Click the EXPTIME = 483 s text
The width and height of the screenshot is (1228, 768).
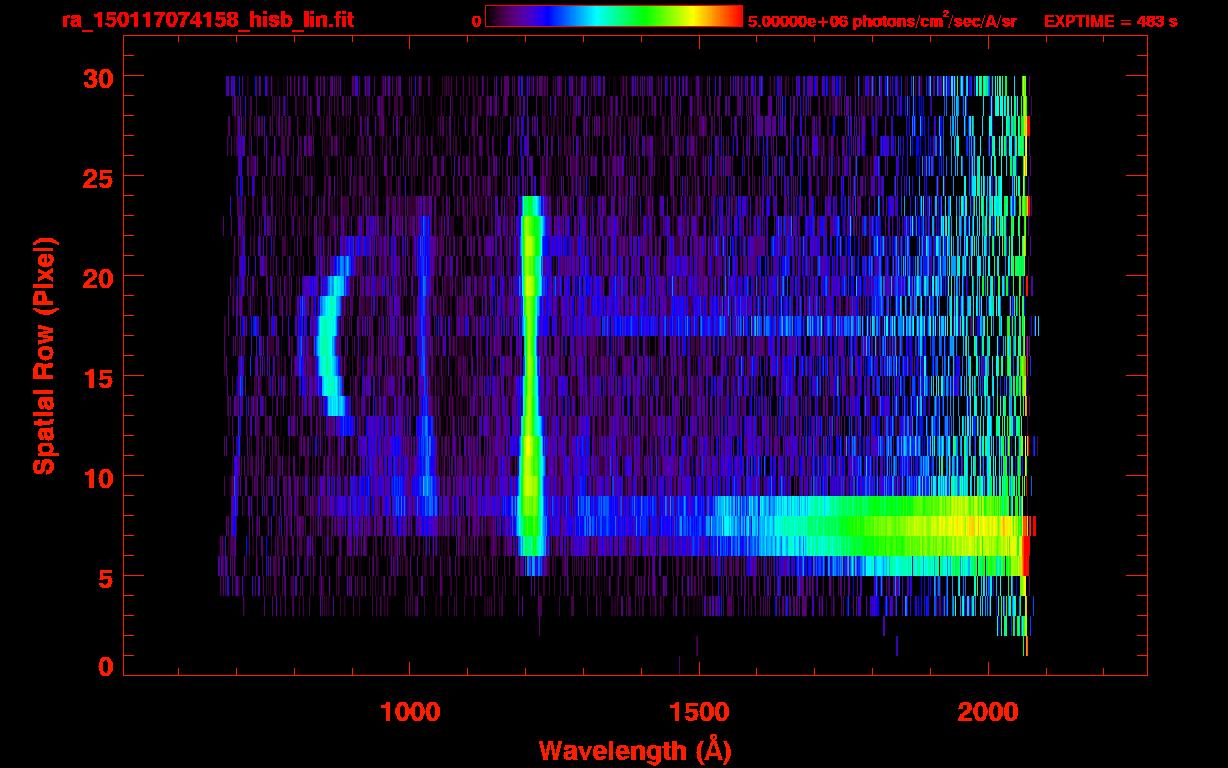[1110, 21]
